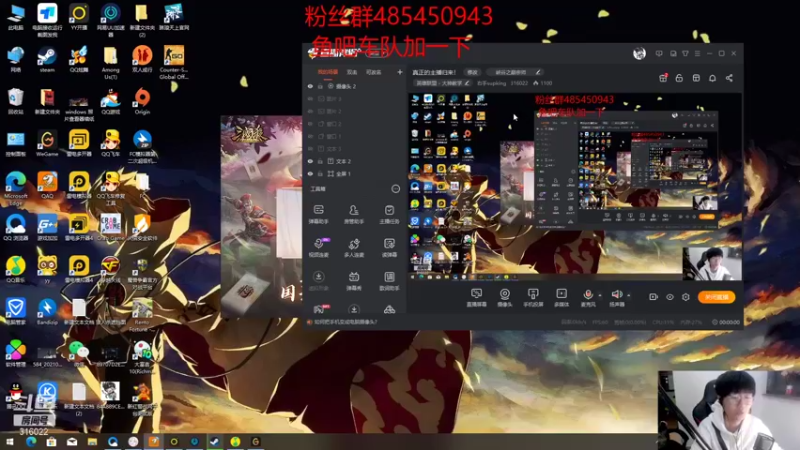800x450 pixels.
Task: Open the Windows Start button
Action: pos(9,441)
